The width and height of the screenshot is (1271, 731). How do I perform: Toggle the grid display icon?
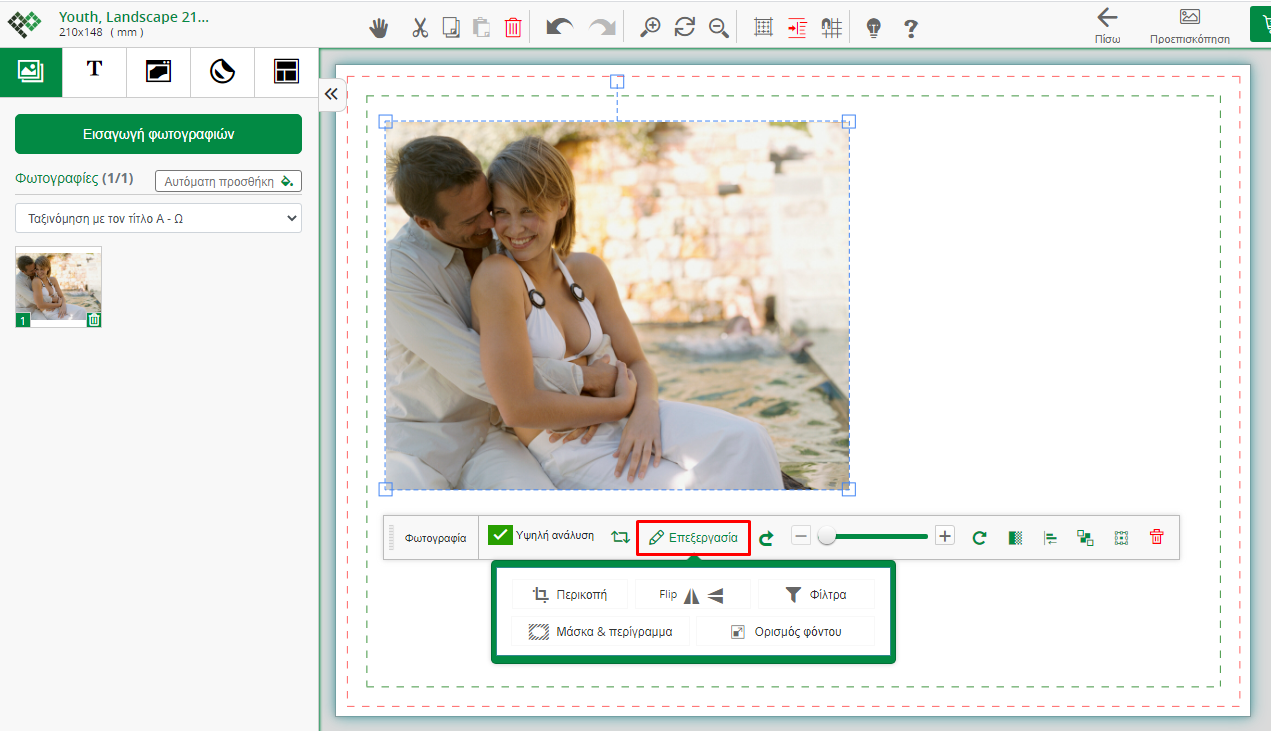763,28
